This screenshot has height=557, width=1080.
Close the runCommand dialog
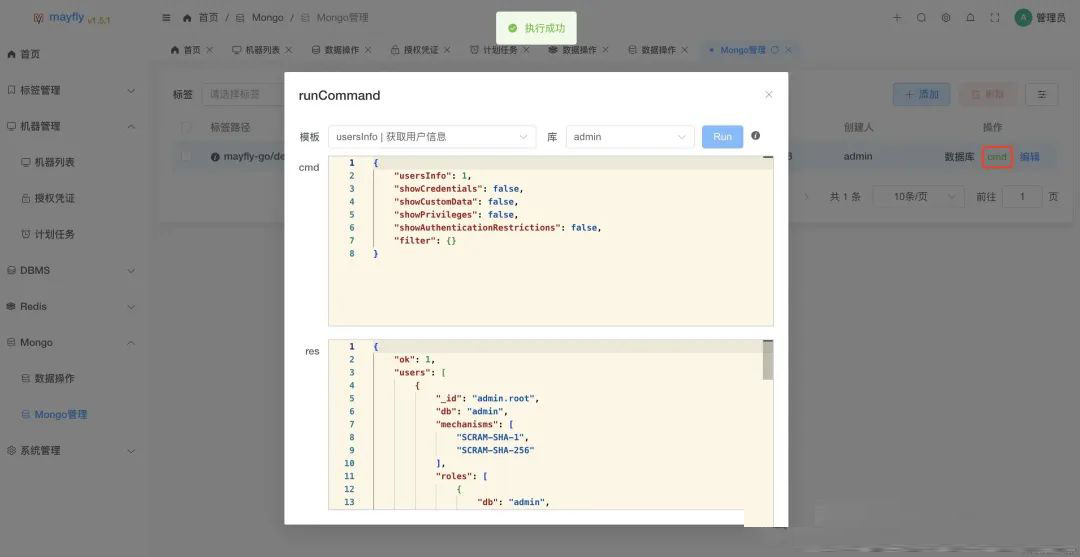tap(768, 95)
